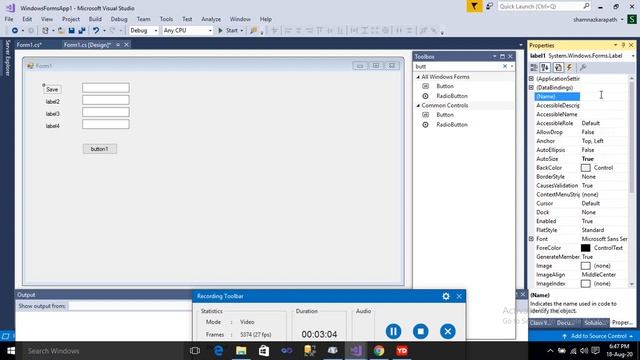The image size is (640, 360).
Task: Switch to the Class View bottom tab
Action: 541,323
